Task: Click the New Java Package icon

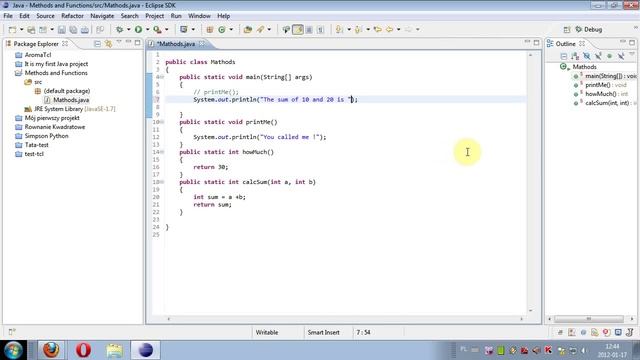Action: 209,29
